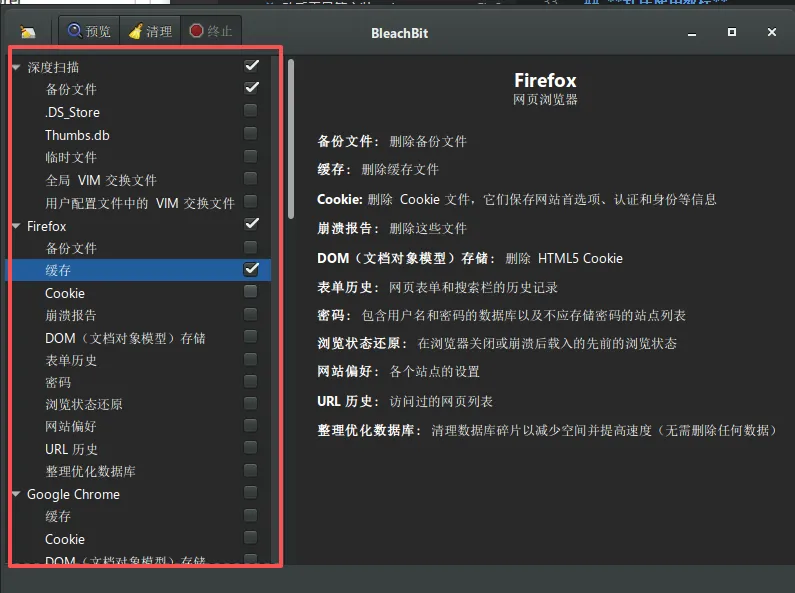Select the 网站偏好 row label
This screenshot has width=795, height=593.
[71, 427]
